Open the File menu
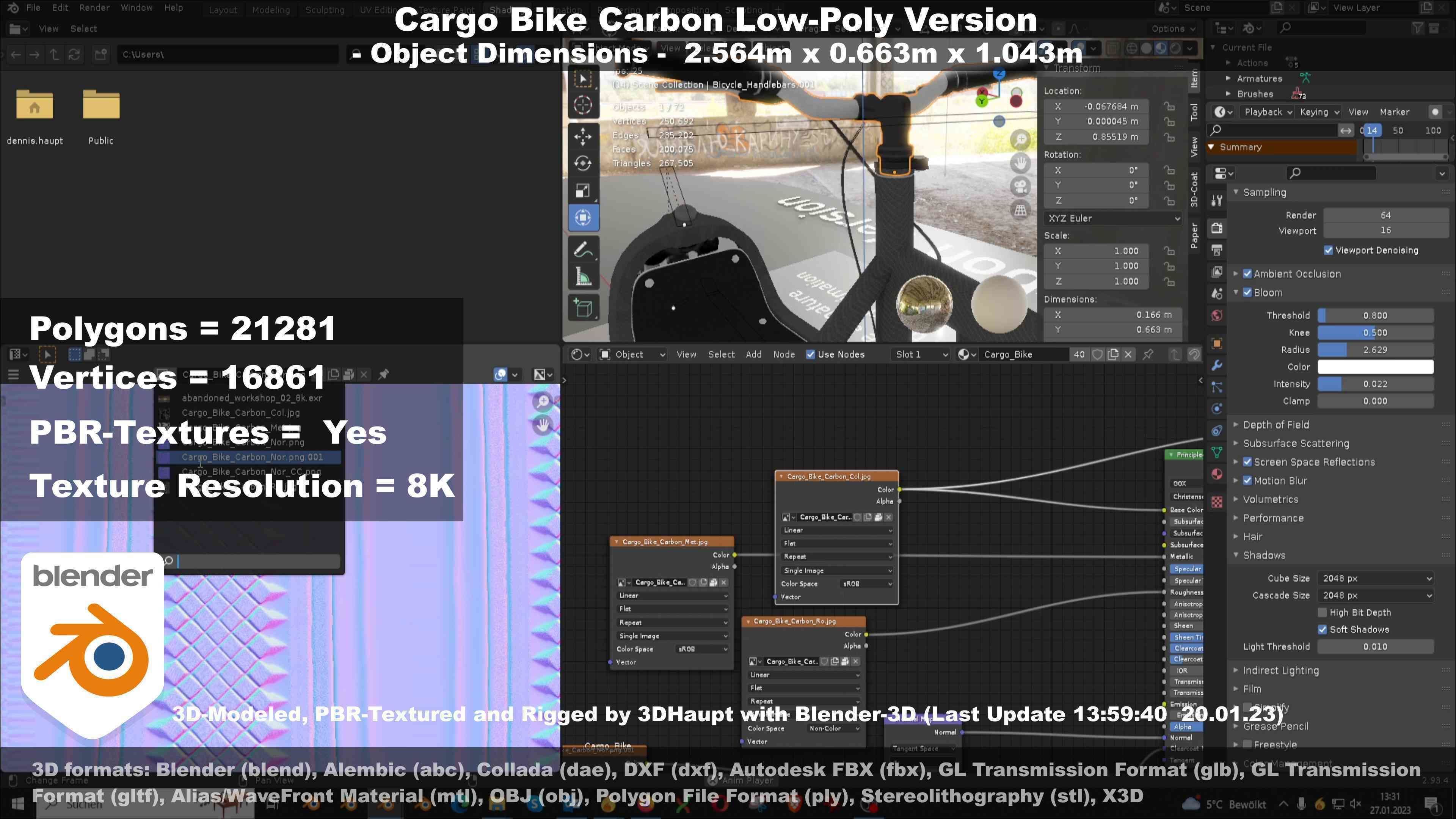 click(x=33, y=8)
